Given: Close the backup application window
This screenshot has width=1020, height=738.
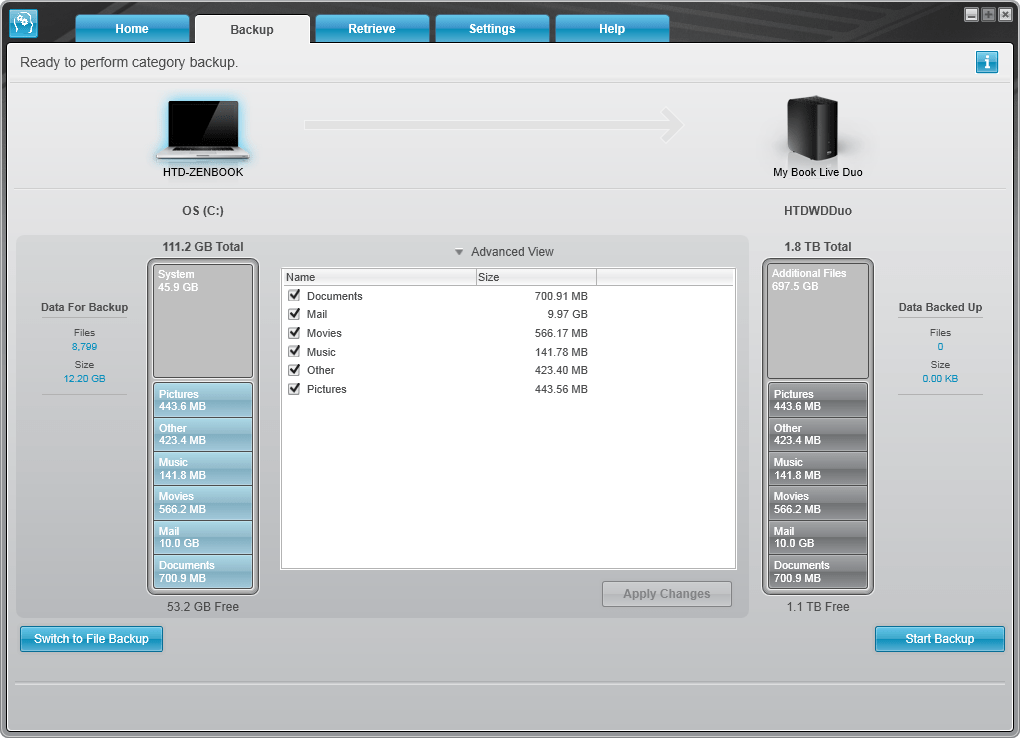Looking at the screenshot, I should (1005, 14).
